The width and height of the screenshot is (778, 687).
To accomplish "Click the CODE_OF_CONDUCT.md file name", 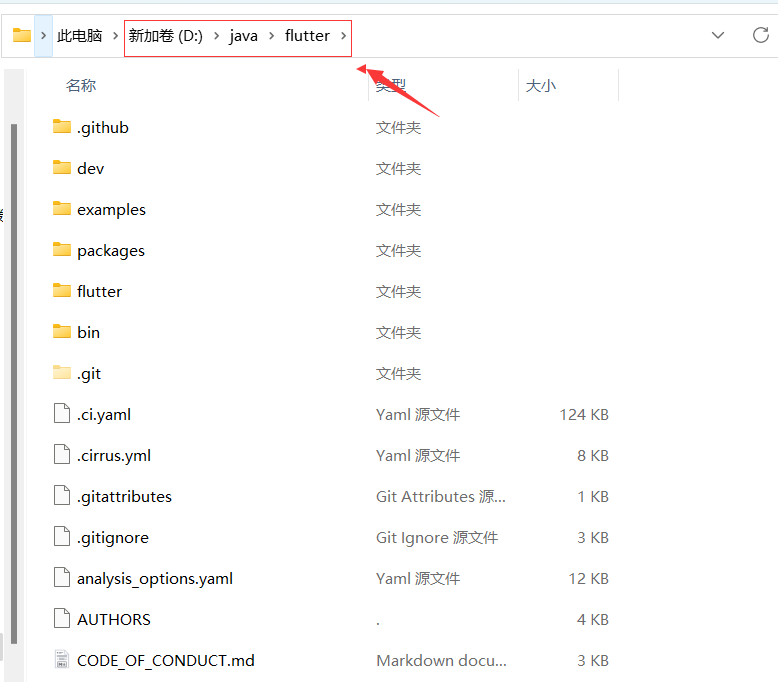I will click(166, 661).
